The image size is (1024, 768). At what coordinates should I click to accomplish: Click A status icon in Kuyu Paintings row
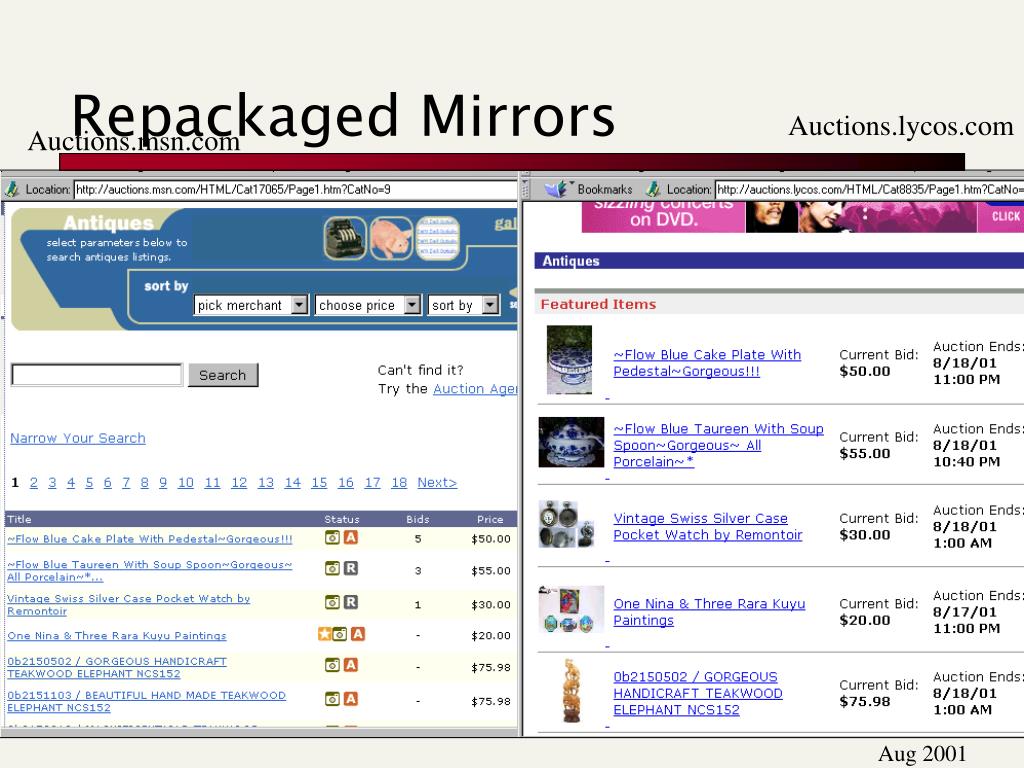click(x=358, y=633)
